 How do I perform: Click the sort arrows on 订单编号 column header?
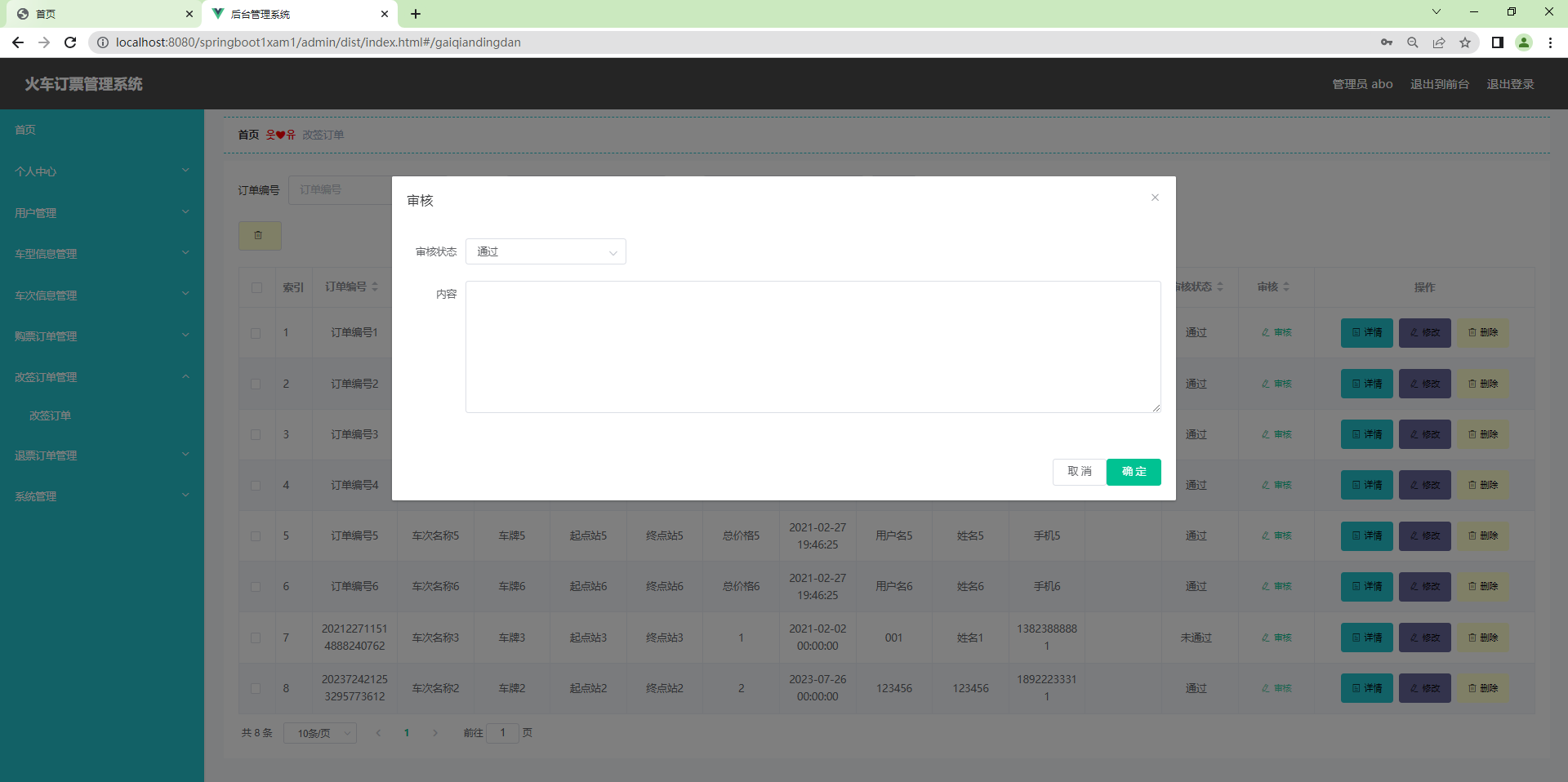pyautogui.click(x=374, y=287)
